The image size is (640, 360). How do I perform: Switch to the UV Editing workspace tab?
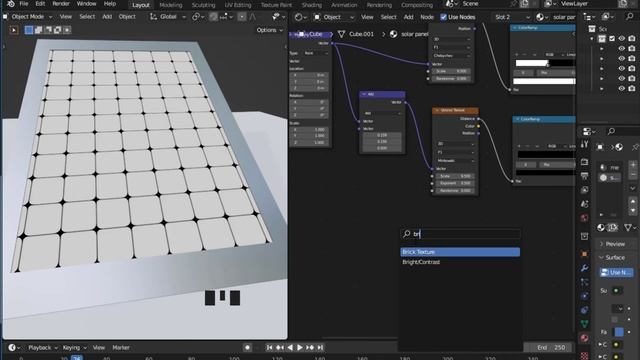pyautogui.click(x=238, y=5)
